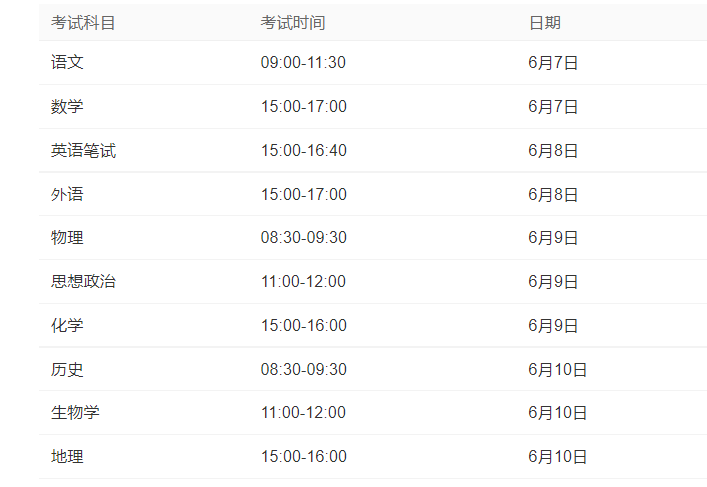Click the 考试科目 column header
This screenshot has width=707, height=487.
83,23
